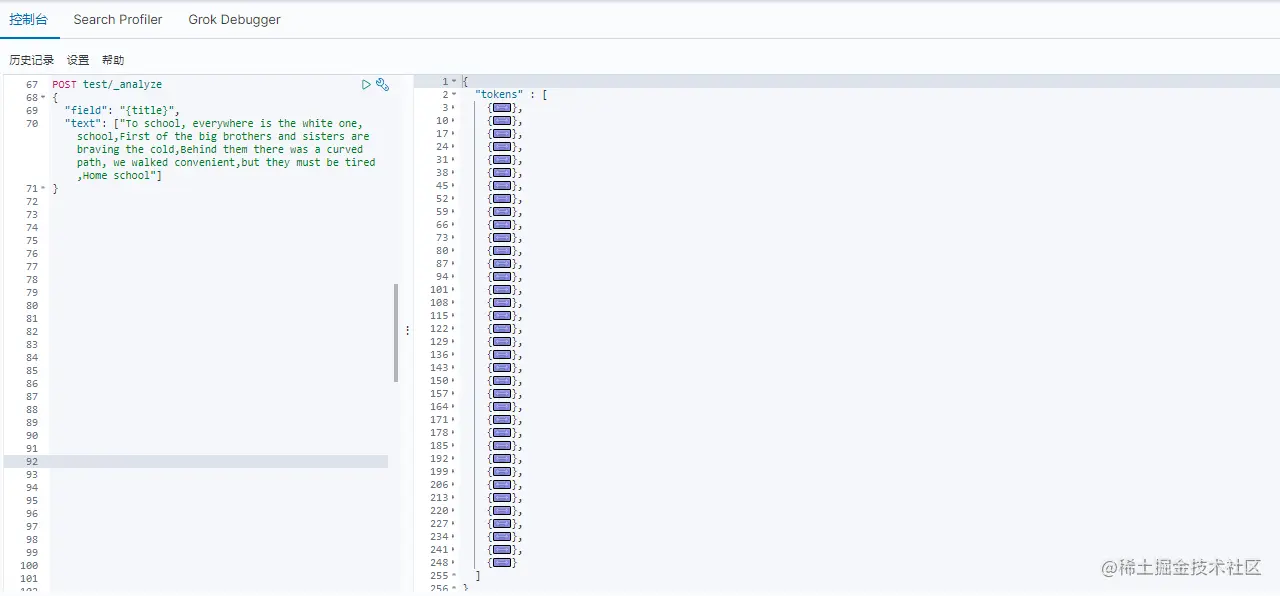1280x596 pixels.
Task: Switch to the 控制台 tab
Action: click(28, 19)
